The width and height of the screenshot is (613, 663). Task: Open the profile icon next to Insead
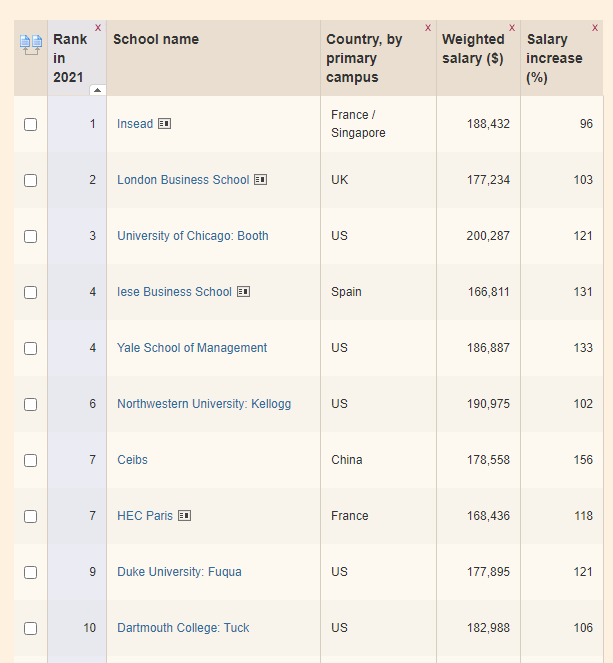coord(164,124)
